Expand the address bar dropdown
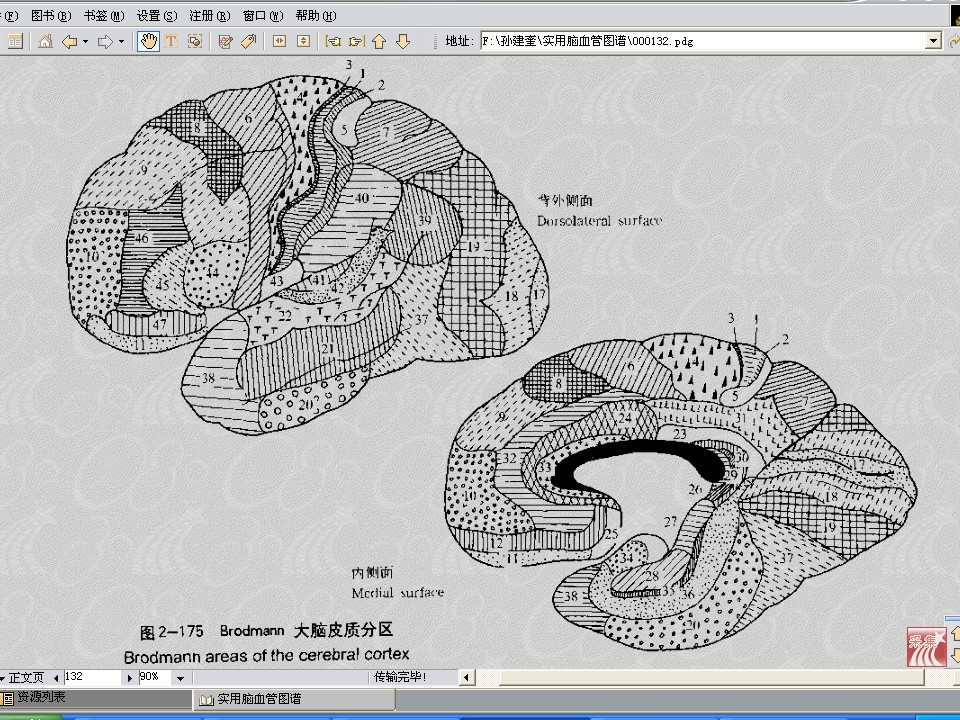Viewport: 960px width, 720px height. point(934,41)
